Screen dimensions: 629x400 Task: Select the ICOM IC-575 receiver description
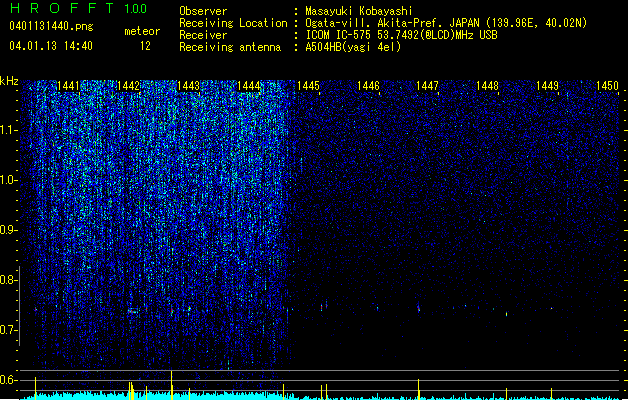[x=402, y=35]
